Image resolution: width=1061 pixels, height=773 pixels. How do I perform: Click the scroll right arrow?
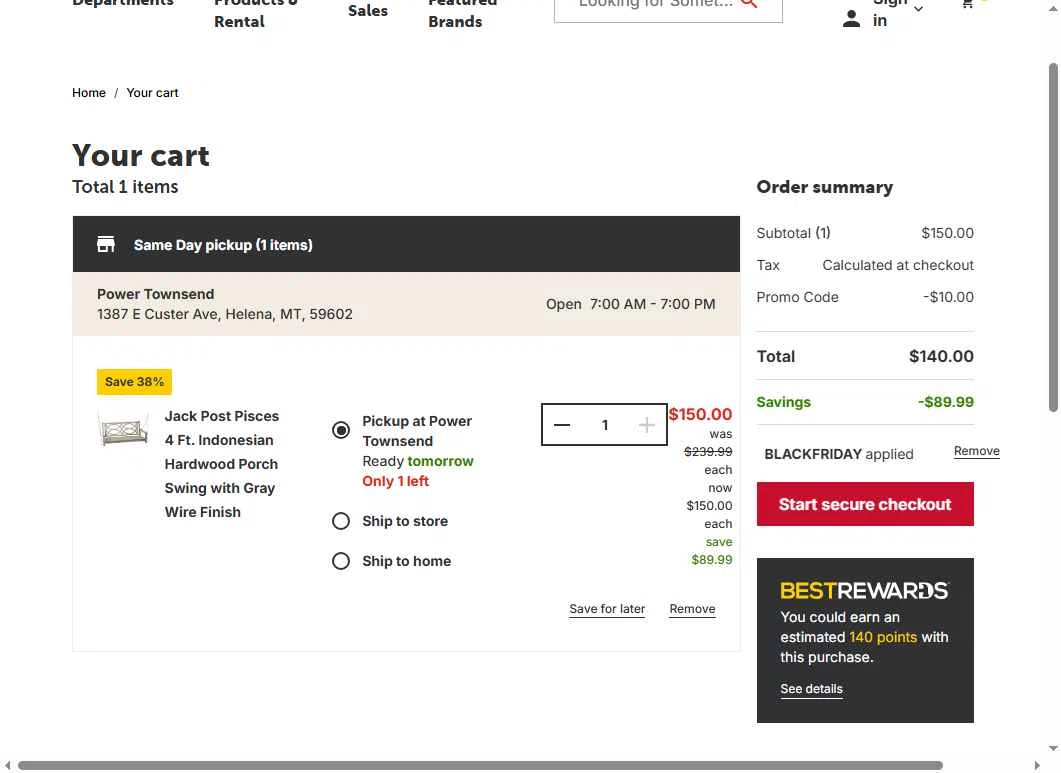[x=1037, y=766]
